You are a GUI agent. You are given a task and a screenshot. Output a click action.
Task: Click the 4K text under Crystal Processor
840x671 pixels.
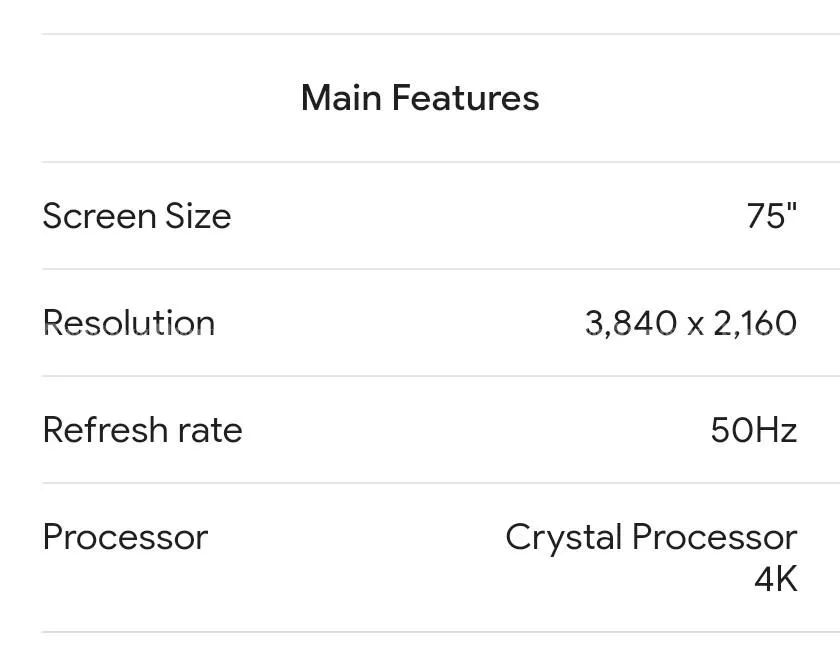pos(776,579)
